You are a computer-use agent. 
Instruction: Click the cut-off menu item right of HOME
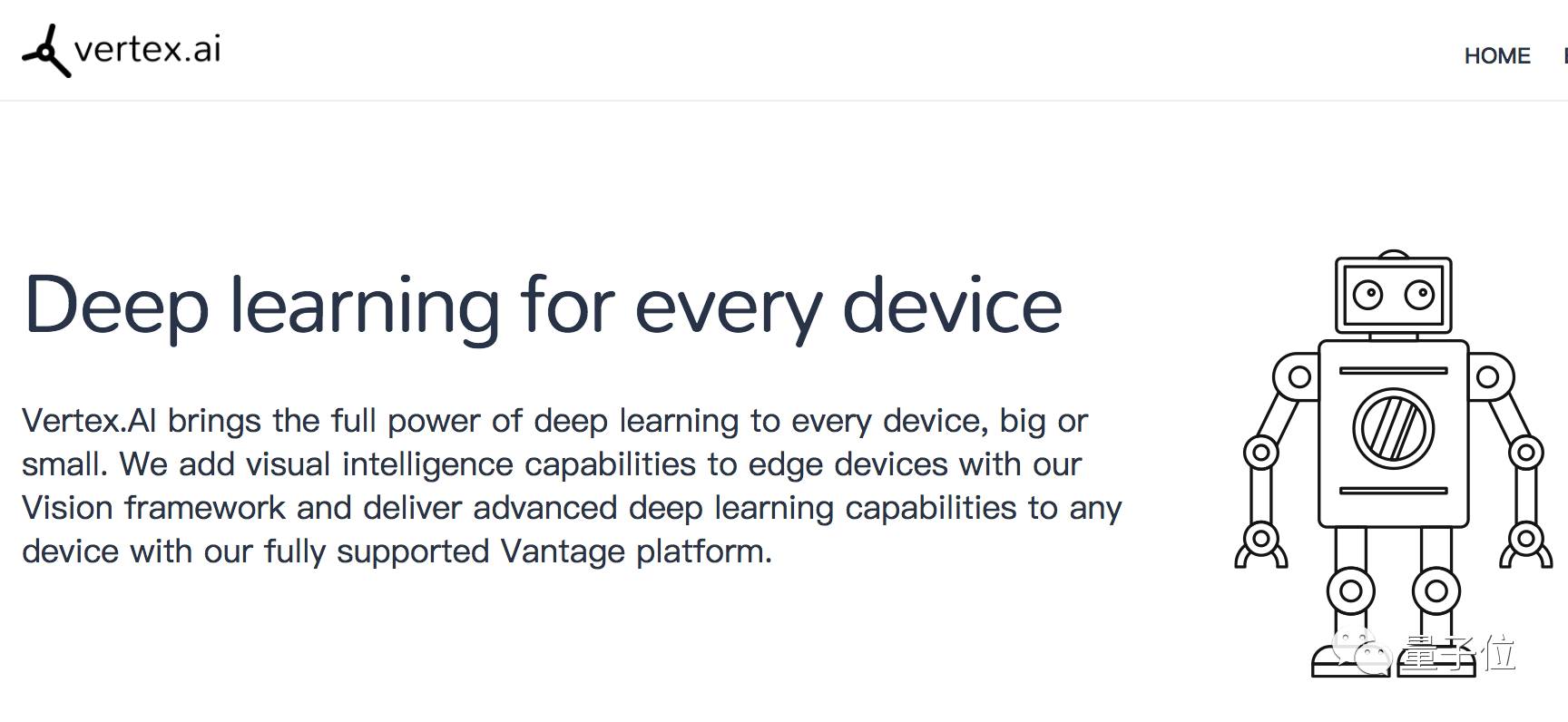point(1564,56)
